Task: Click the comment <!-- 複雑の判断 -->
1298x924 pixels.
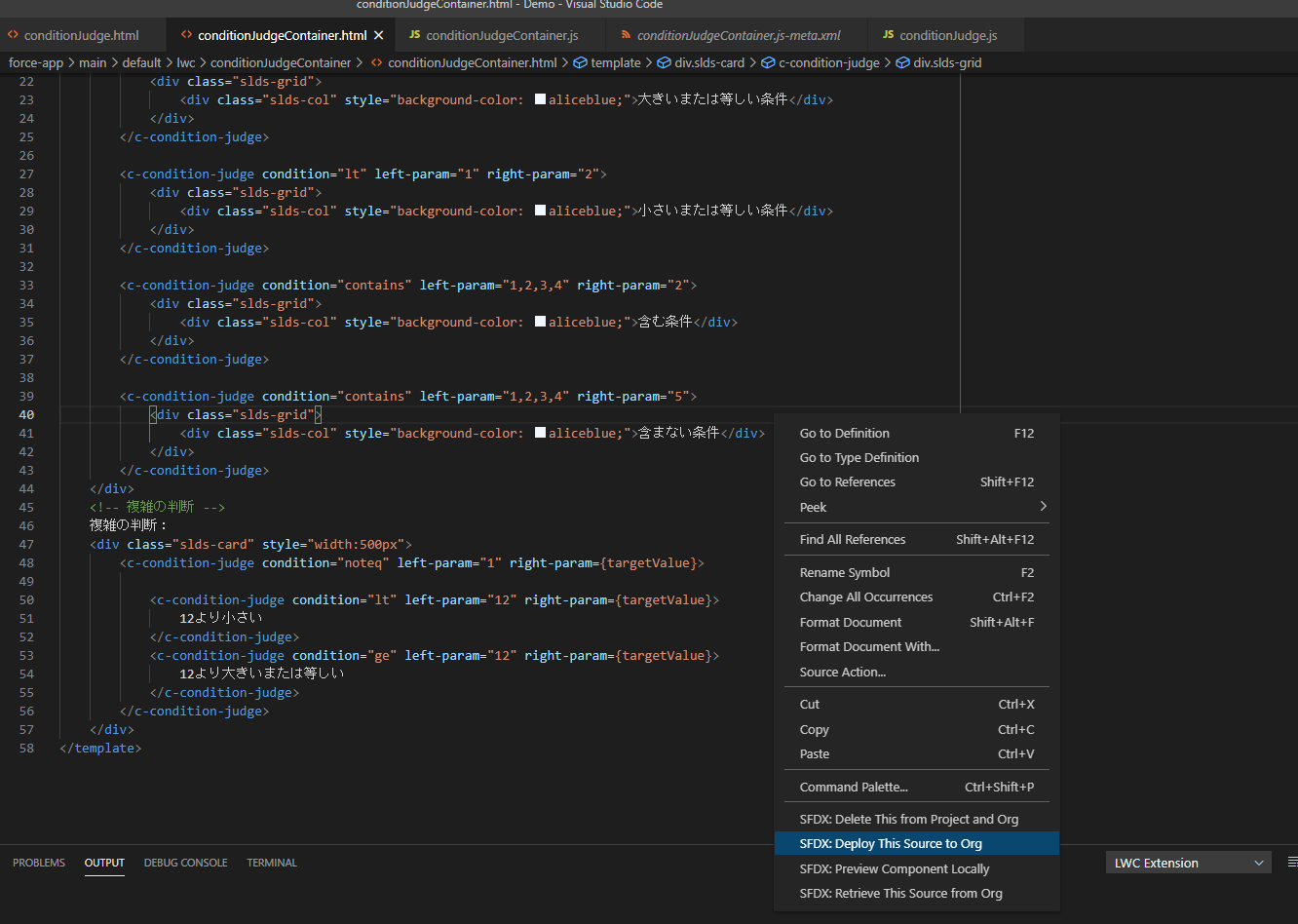Action: 158,507
